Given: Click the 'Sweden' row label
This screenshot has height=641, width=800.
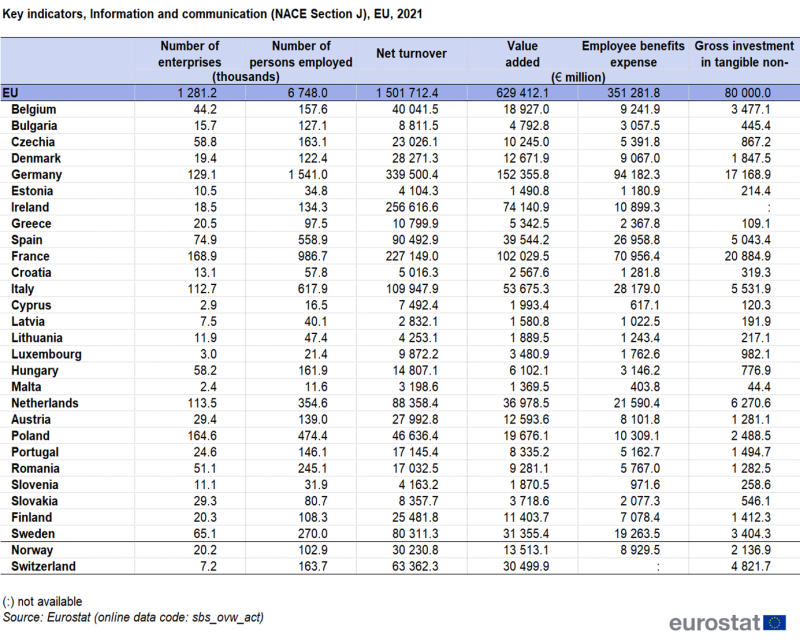Looking at the screenshot, I should (33, 534).
